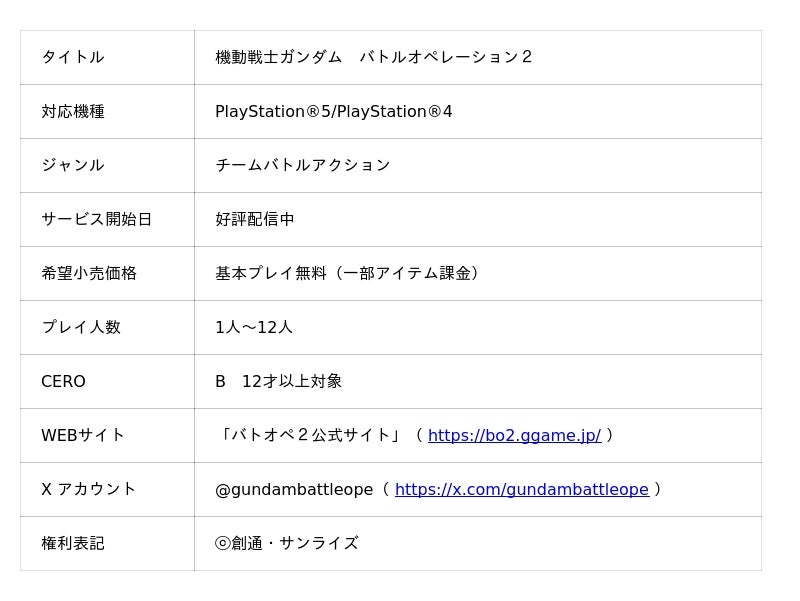Click the PlayStation®5/PlayStation®4 text
This screenshot has width=800, height=601.
[333, 111]
